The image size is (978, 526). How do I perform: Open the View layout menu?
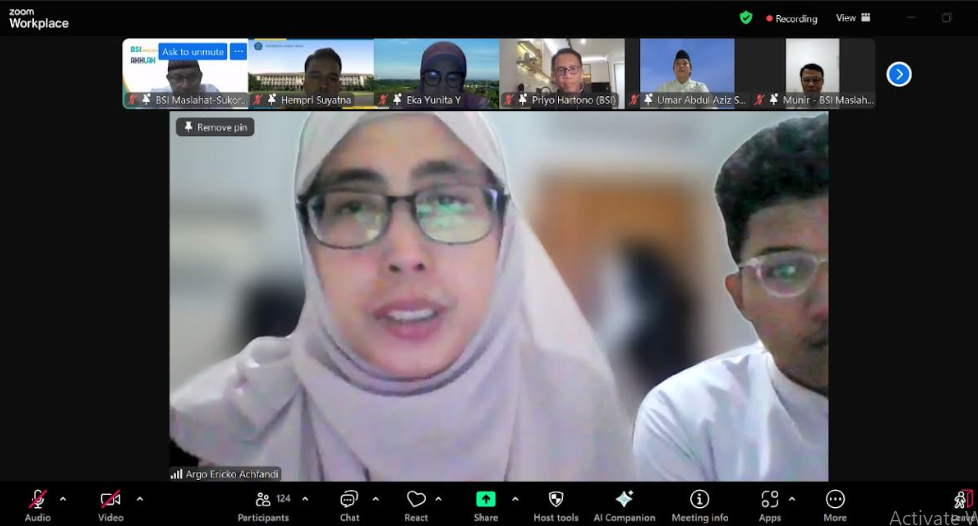853,18
